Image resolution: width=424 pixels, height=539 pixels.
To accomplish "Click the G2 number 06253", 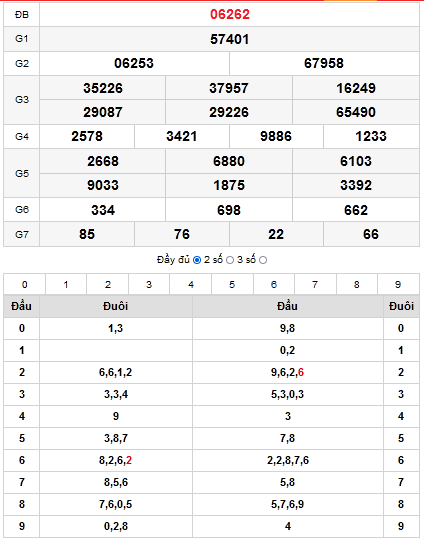I will pyautogui.click(x=134, y=63).
